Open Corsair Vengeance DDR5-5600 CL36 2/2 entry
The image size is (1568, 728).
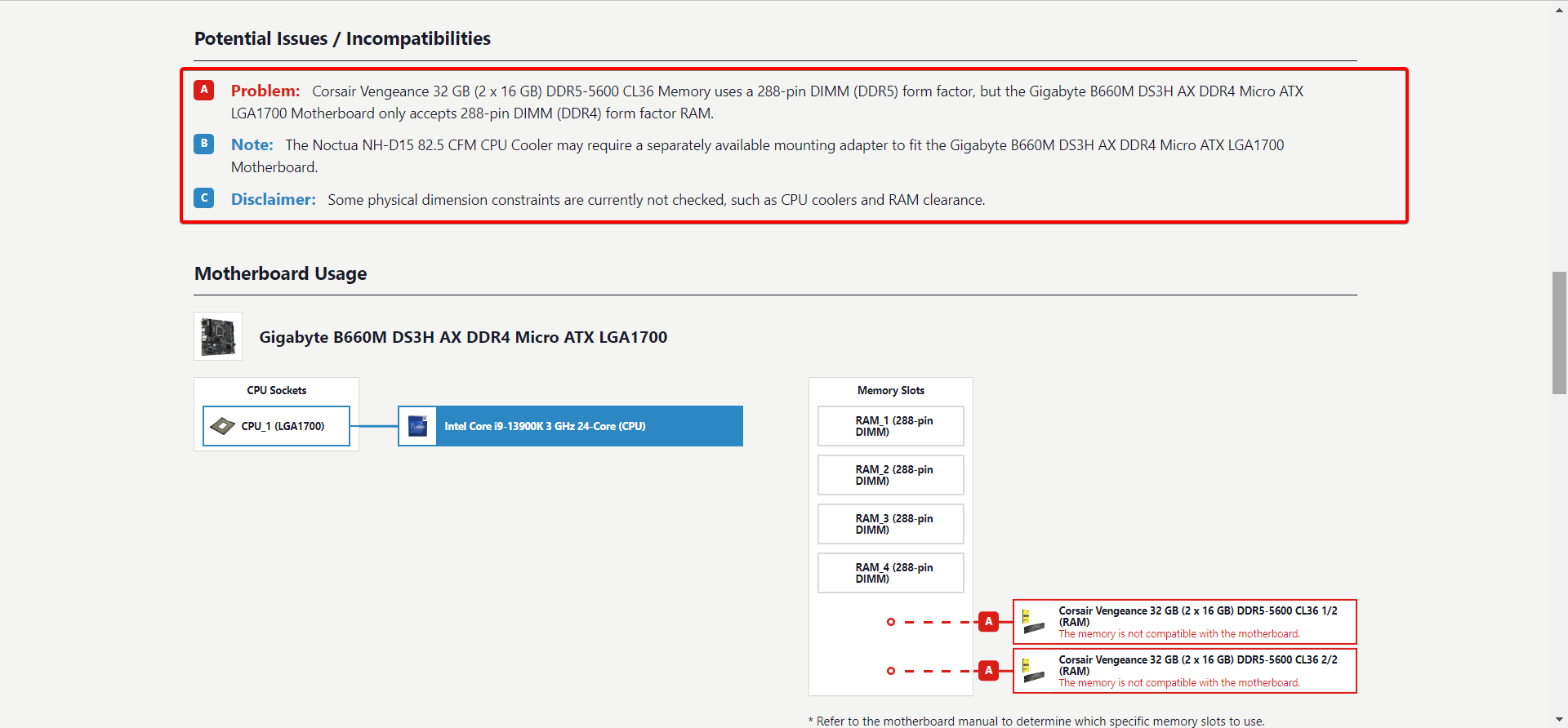click(1185, 671)
